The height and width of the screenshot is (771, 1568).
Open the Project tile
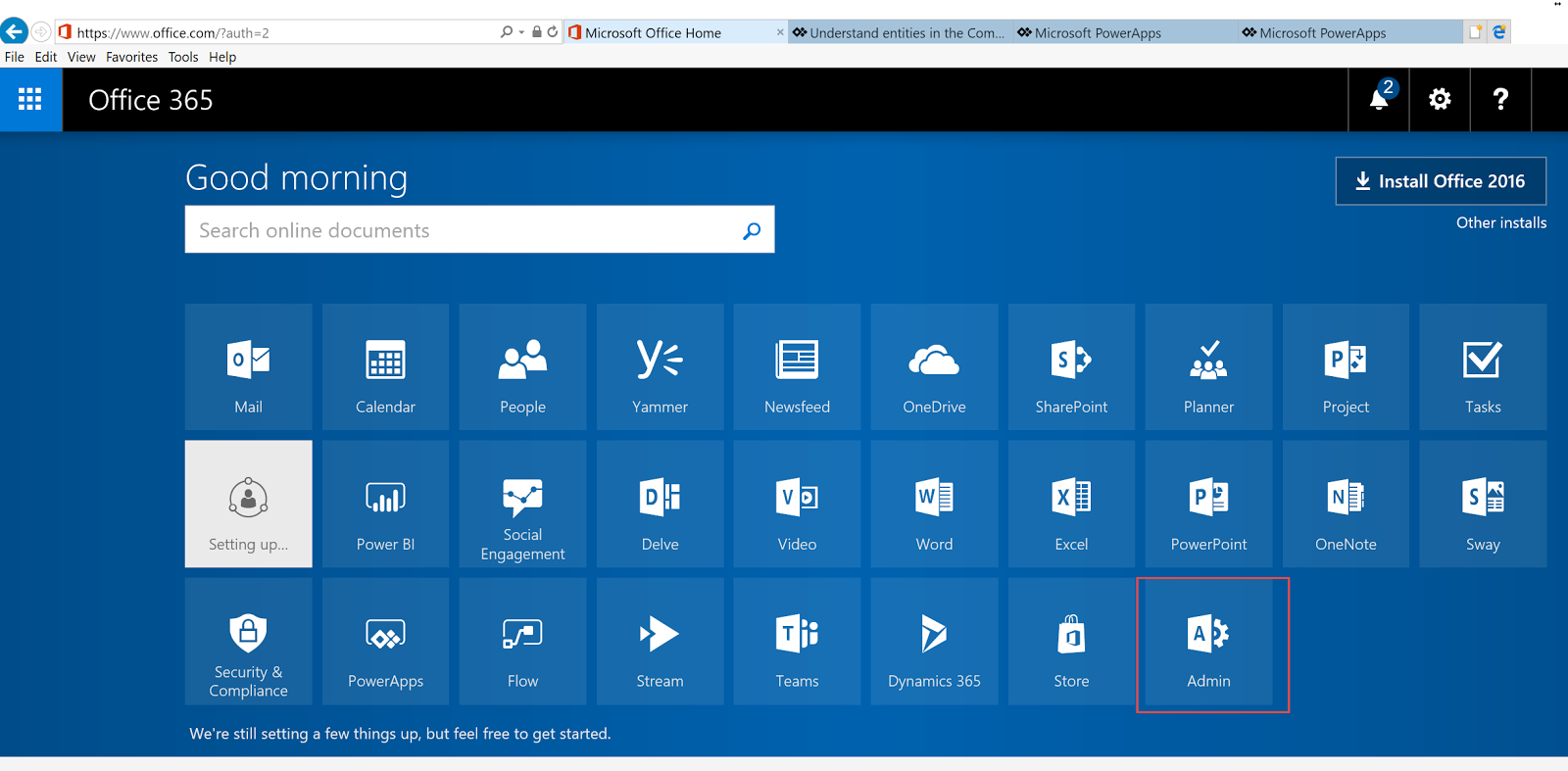[x=1346, y=366]
